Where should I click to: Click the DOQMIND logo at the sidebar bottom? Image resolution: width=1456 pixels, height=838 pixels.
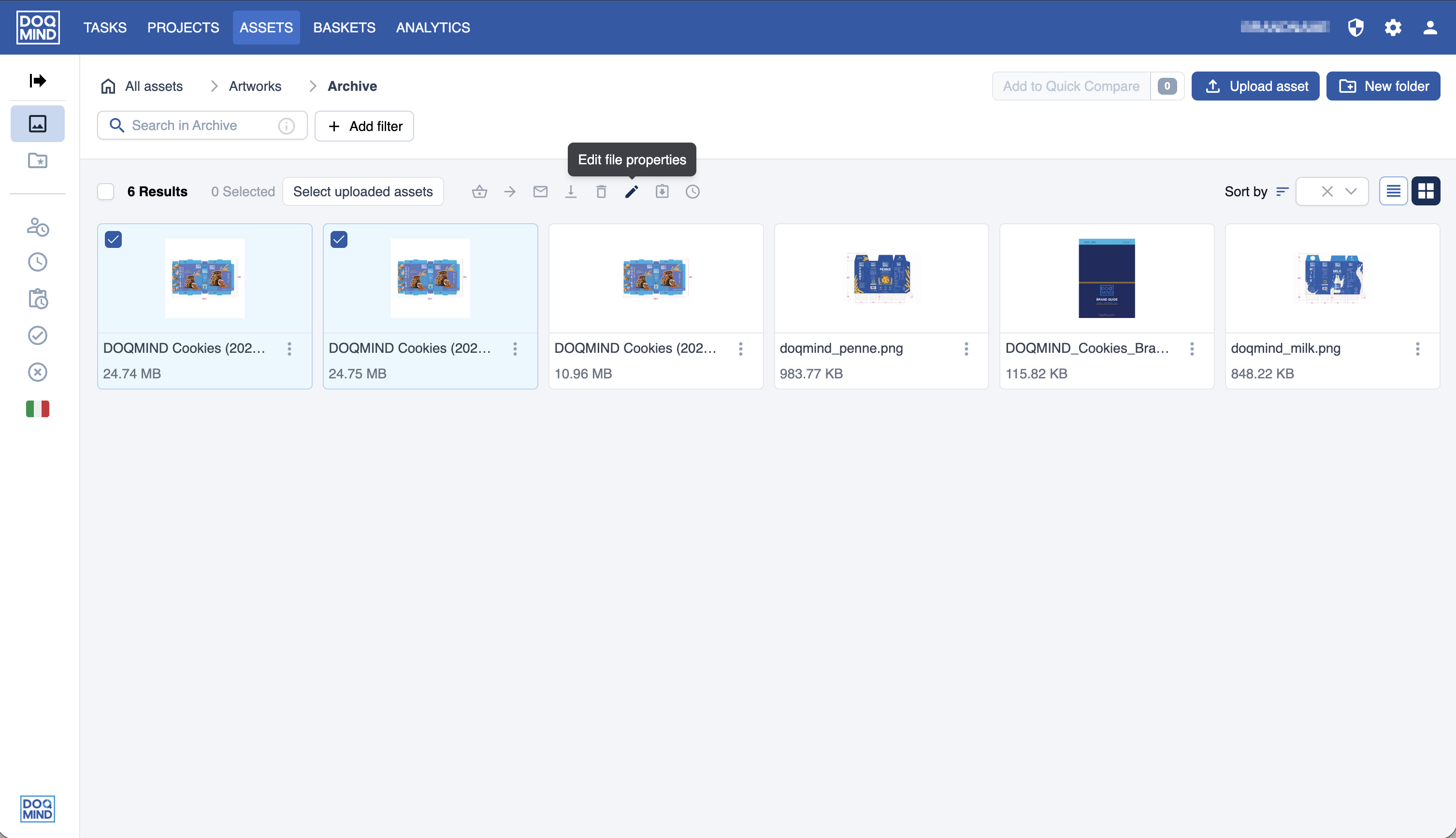tap(37, 809)
